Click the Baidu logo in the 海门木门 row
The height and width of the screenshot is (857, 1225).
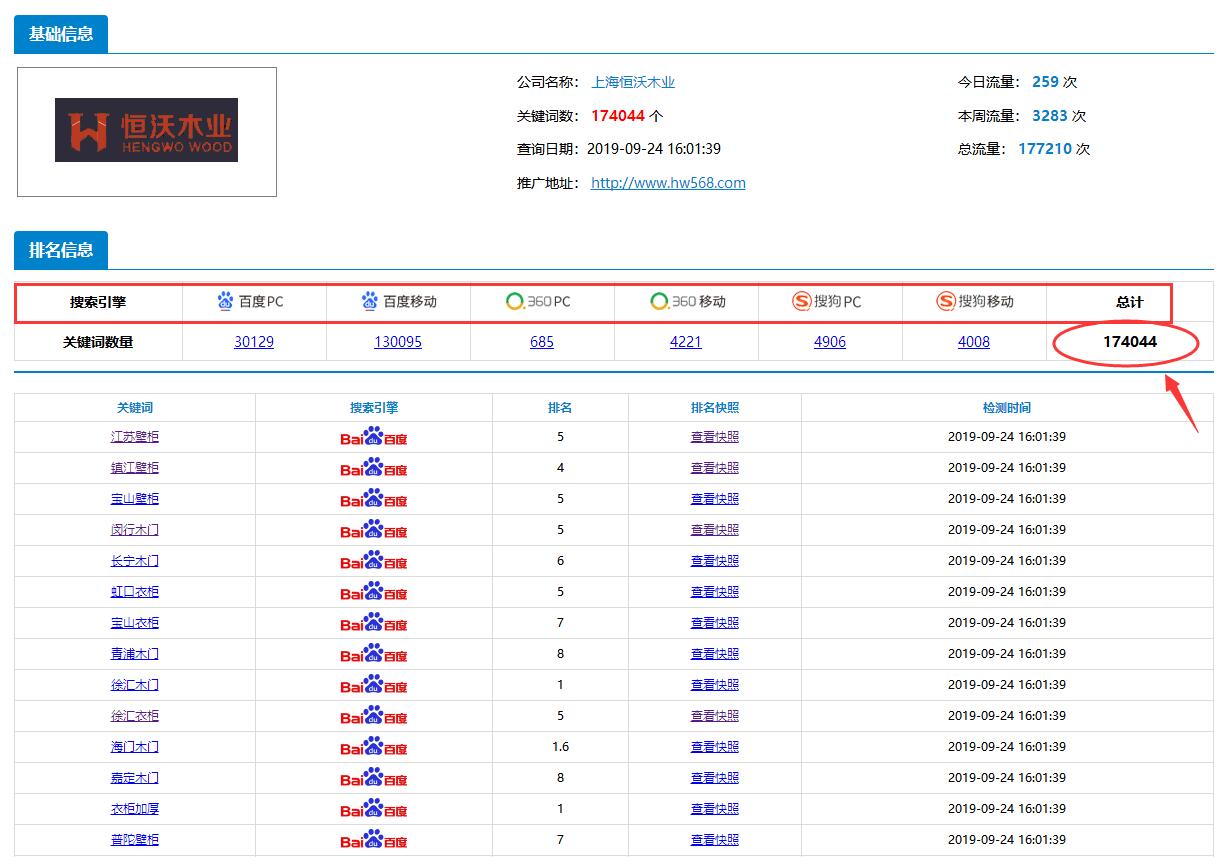374,747
